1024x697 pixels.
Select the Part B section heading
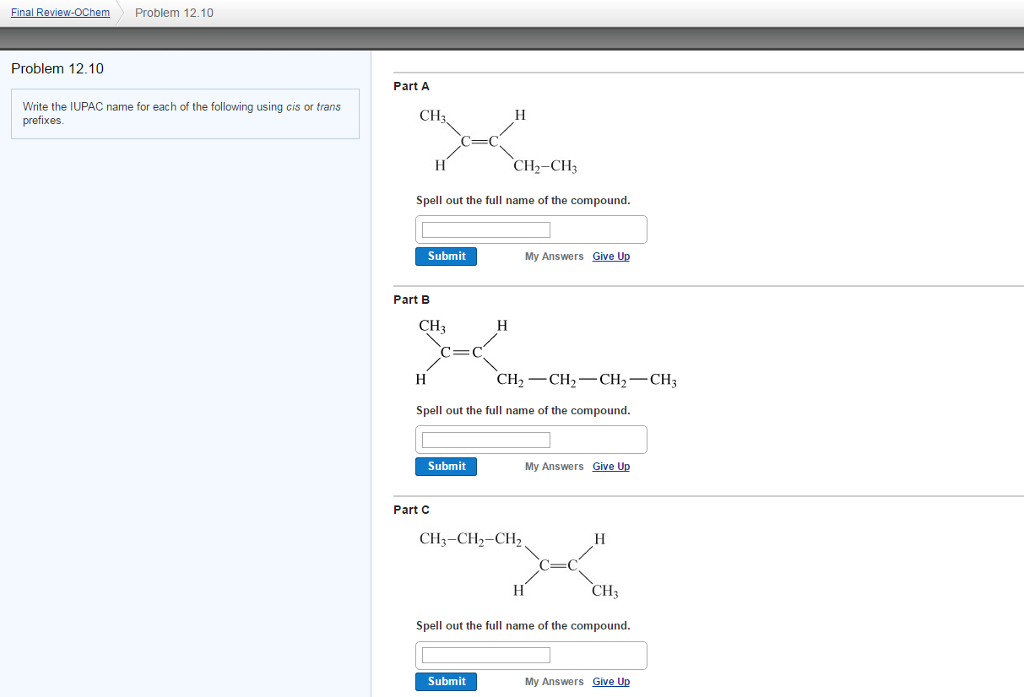pyautogui.click(x=411, y=299)
